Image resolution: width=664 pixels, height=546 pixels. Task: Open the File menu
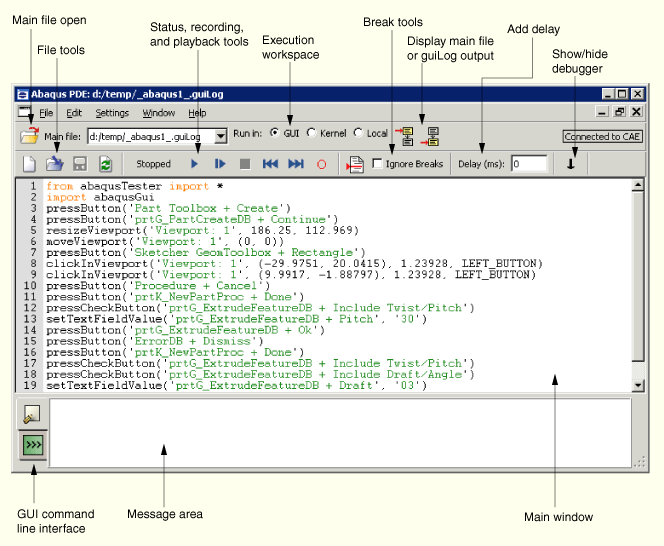point(46,113)
